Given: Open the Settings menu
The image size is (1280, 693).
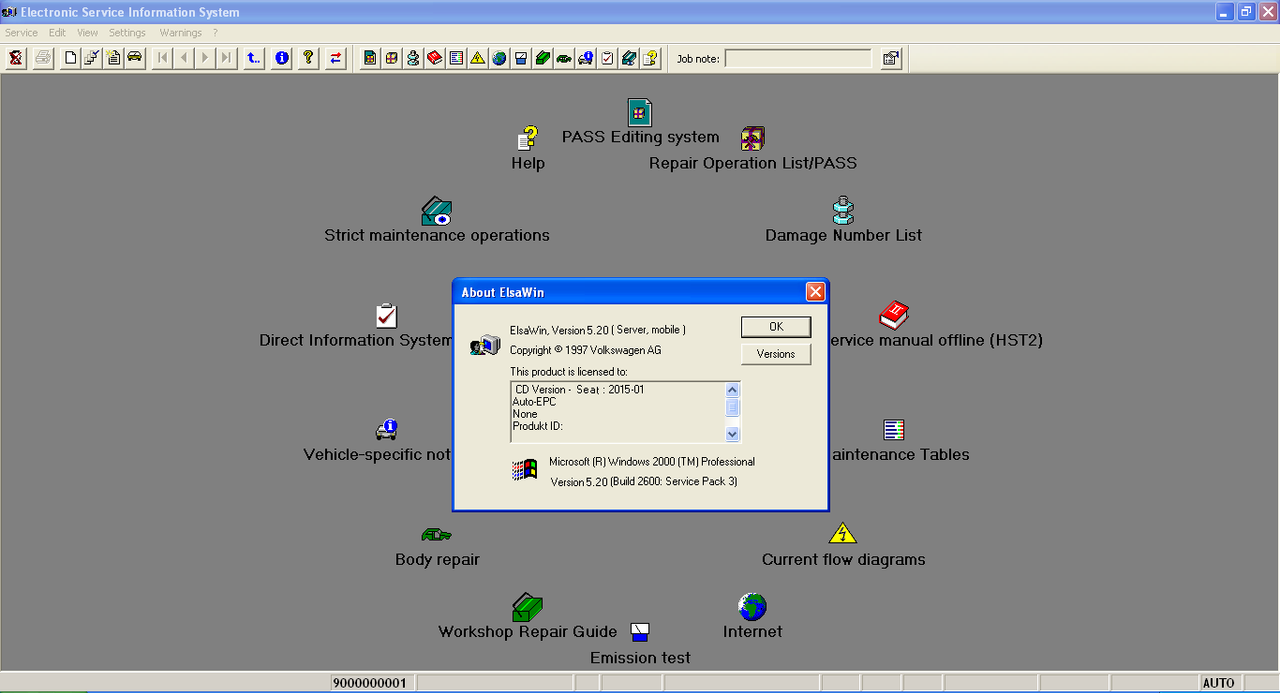Looking at the screenshot, I should coord(127,33).
